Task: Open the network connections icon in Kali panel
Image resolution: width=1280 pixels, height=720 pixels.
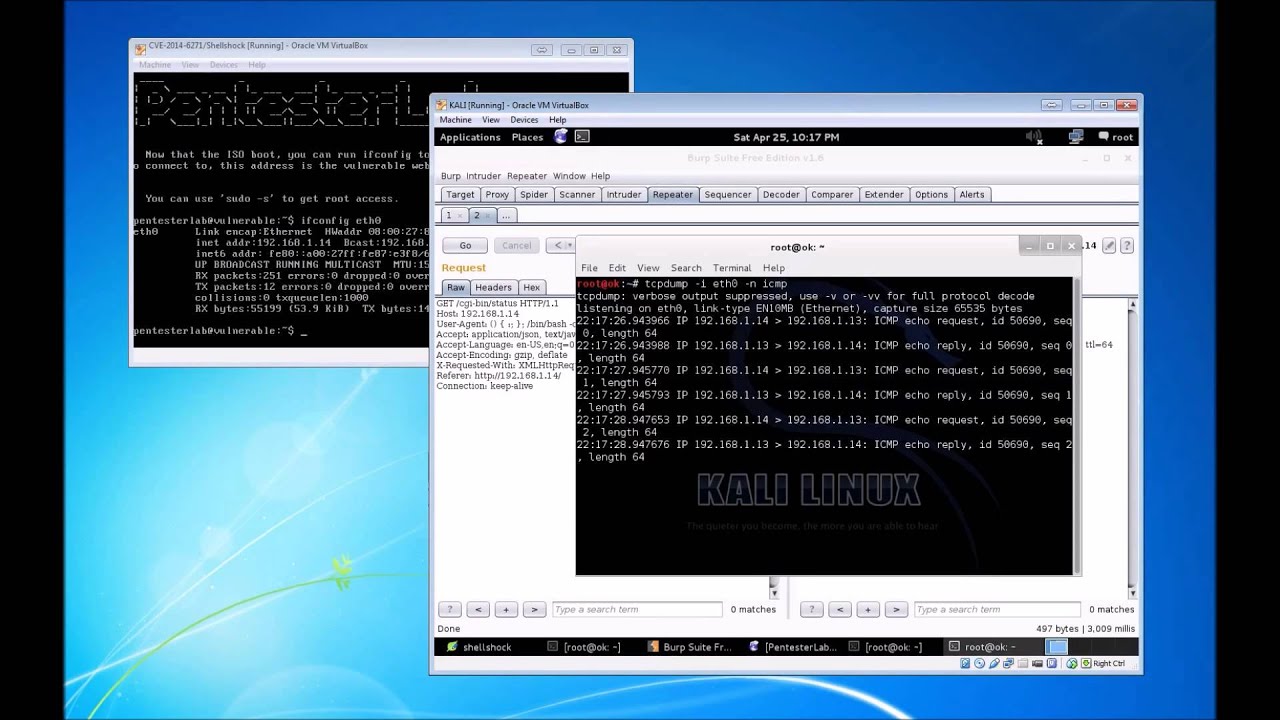Action: pyautogui.click(x=1076, y=137)
